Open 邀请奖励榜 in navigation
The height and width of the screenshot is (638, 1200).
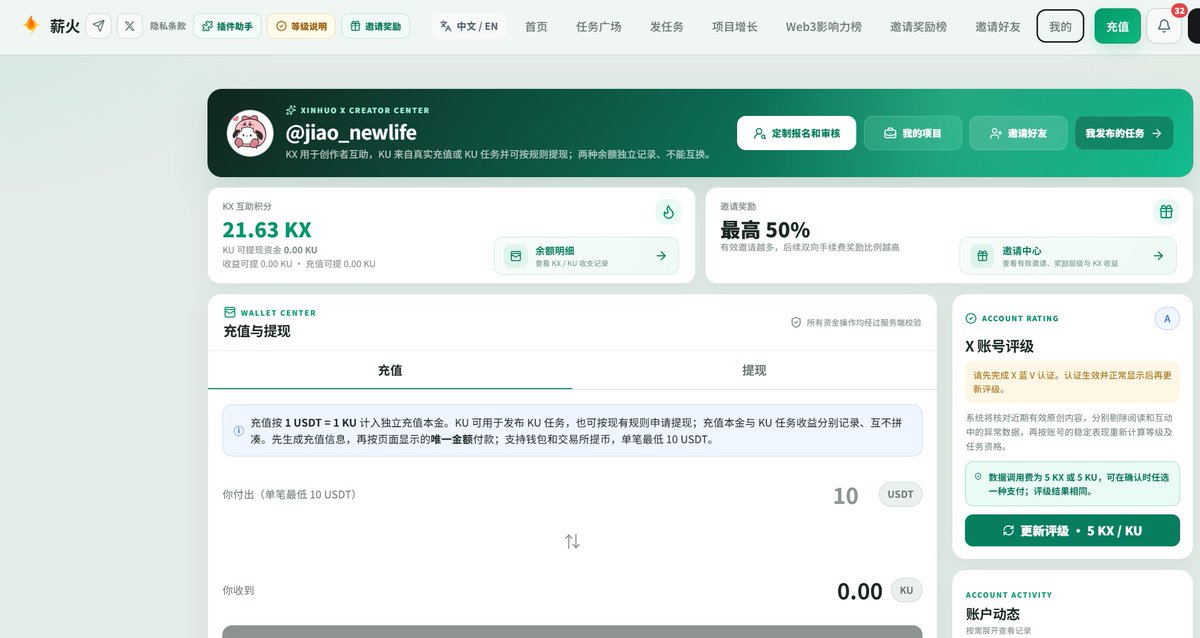(918, 26)
